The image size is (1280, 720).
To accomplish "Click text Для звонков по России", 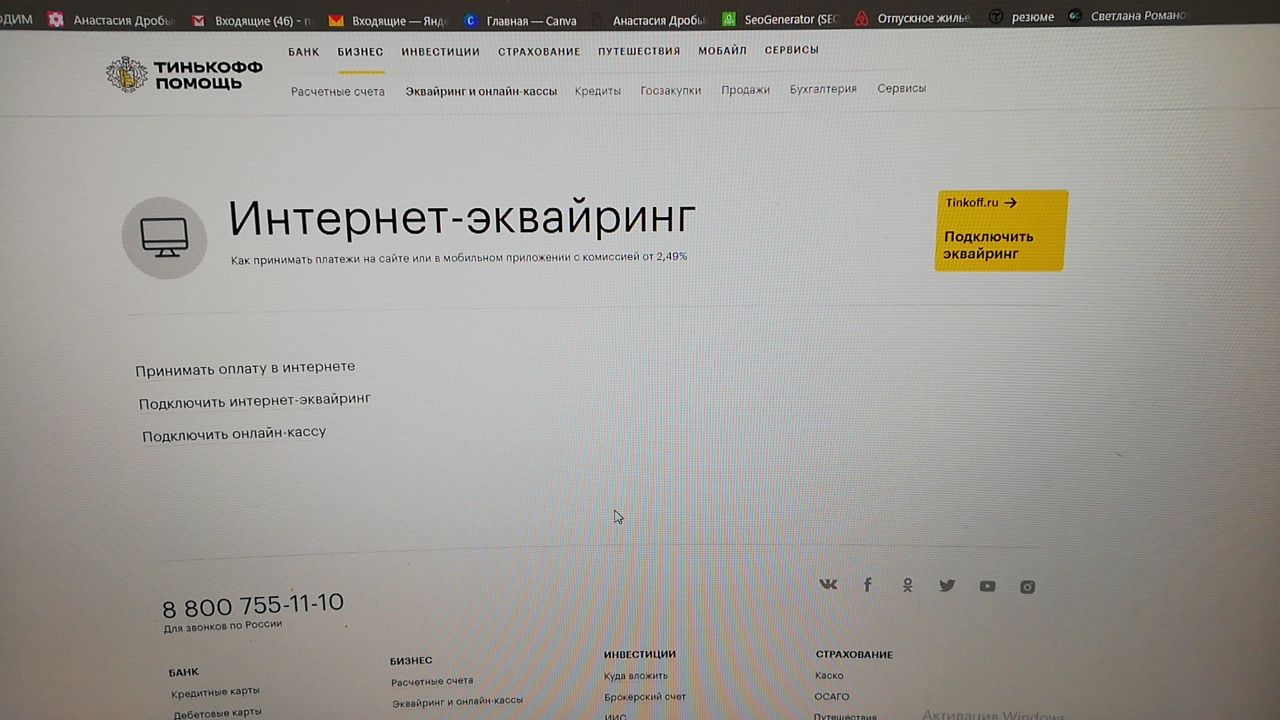I will click(223, 626).
